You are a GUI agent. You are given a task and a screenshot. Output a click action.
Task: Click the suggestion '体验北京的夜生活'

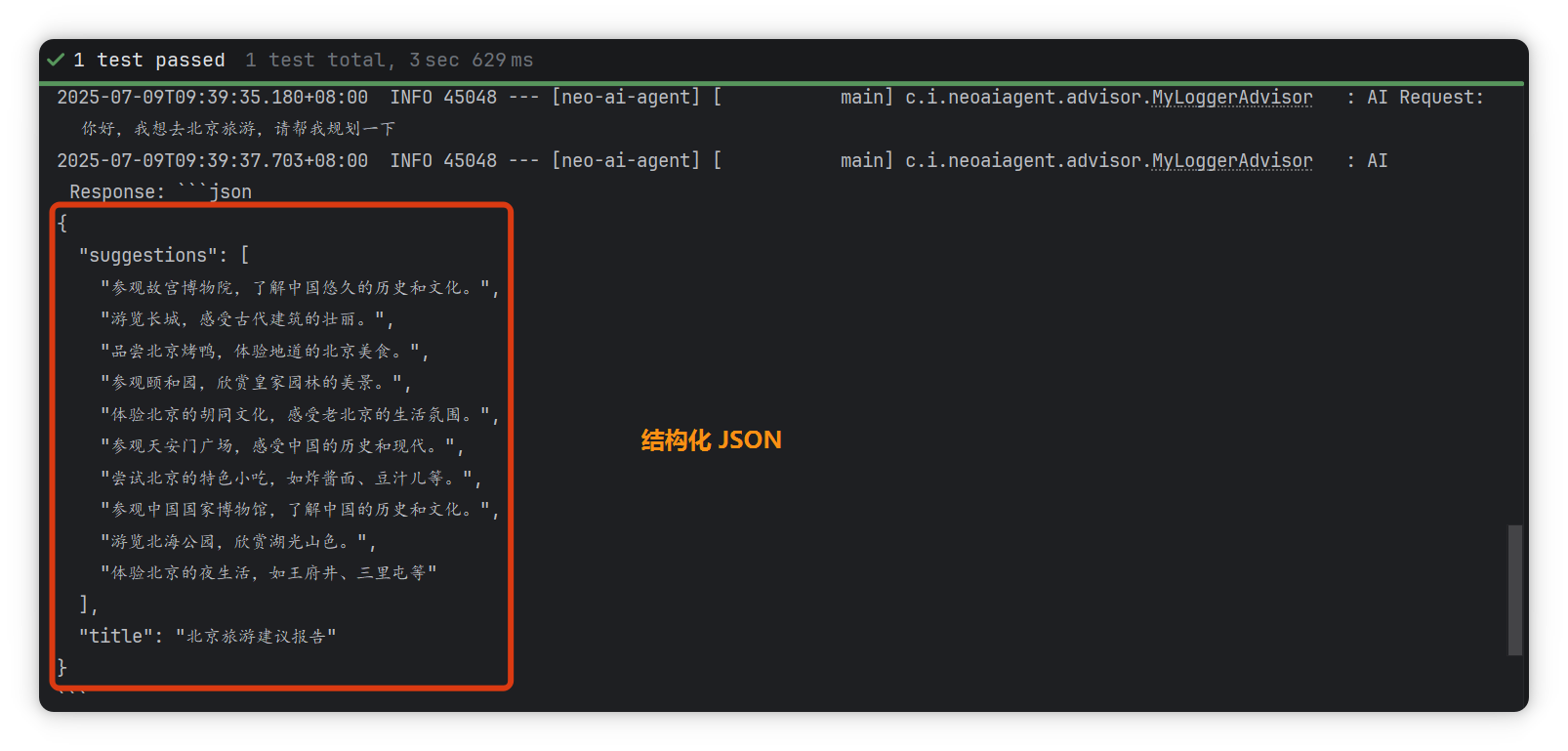coord(268,573)
